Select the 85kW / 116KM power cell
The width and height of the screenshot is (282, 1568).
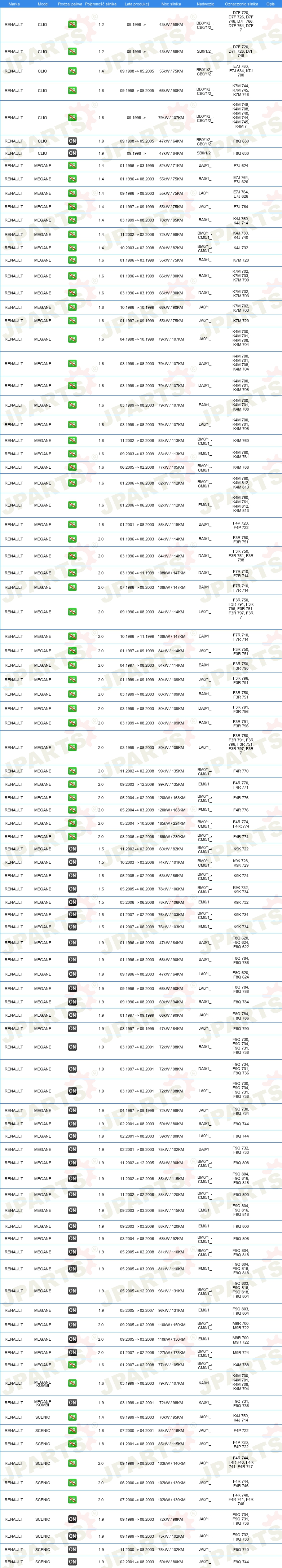point(171,1431)
